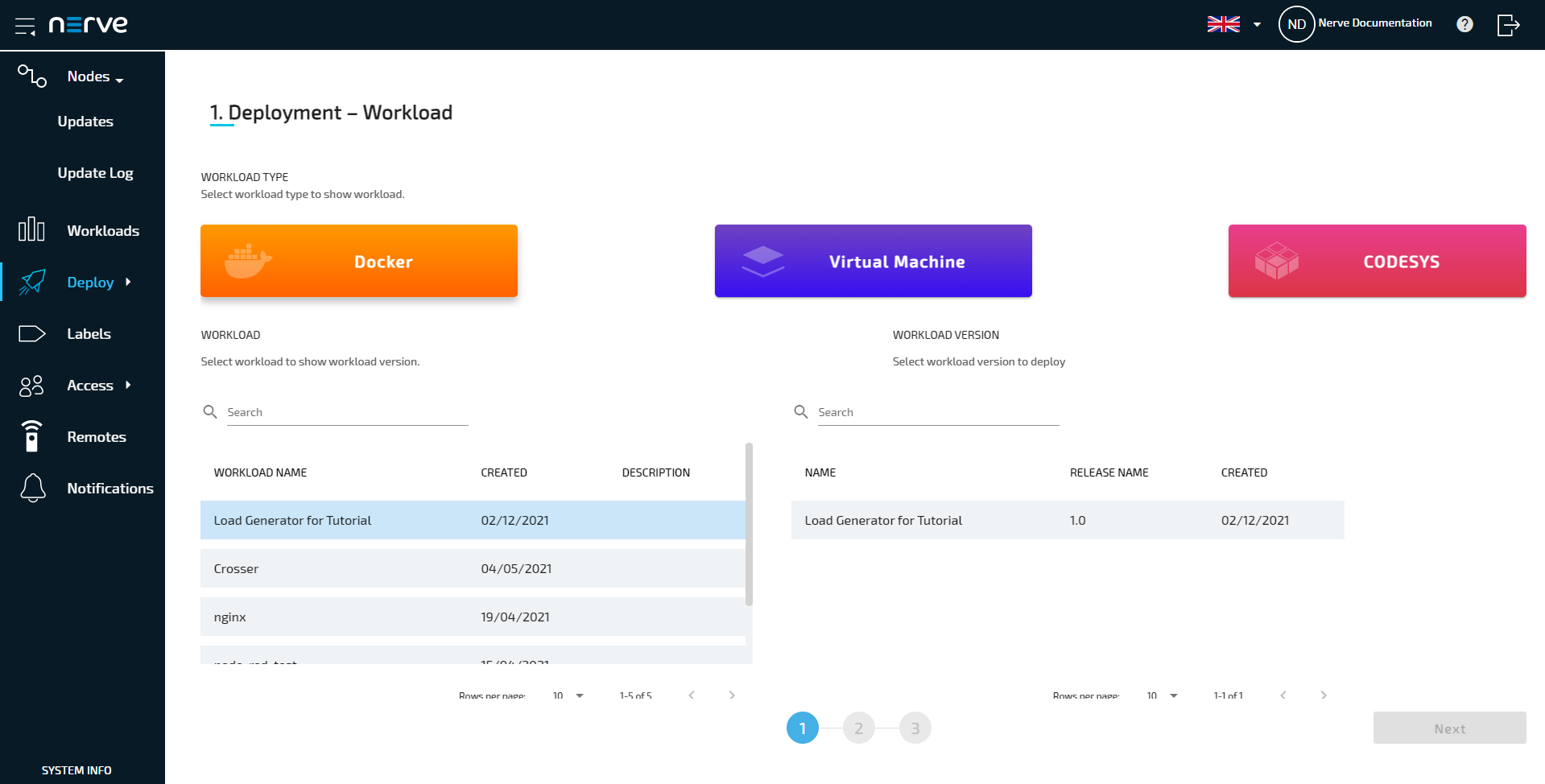Open the help question mark icon
The image size is (1545, 784).
1464,24
